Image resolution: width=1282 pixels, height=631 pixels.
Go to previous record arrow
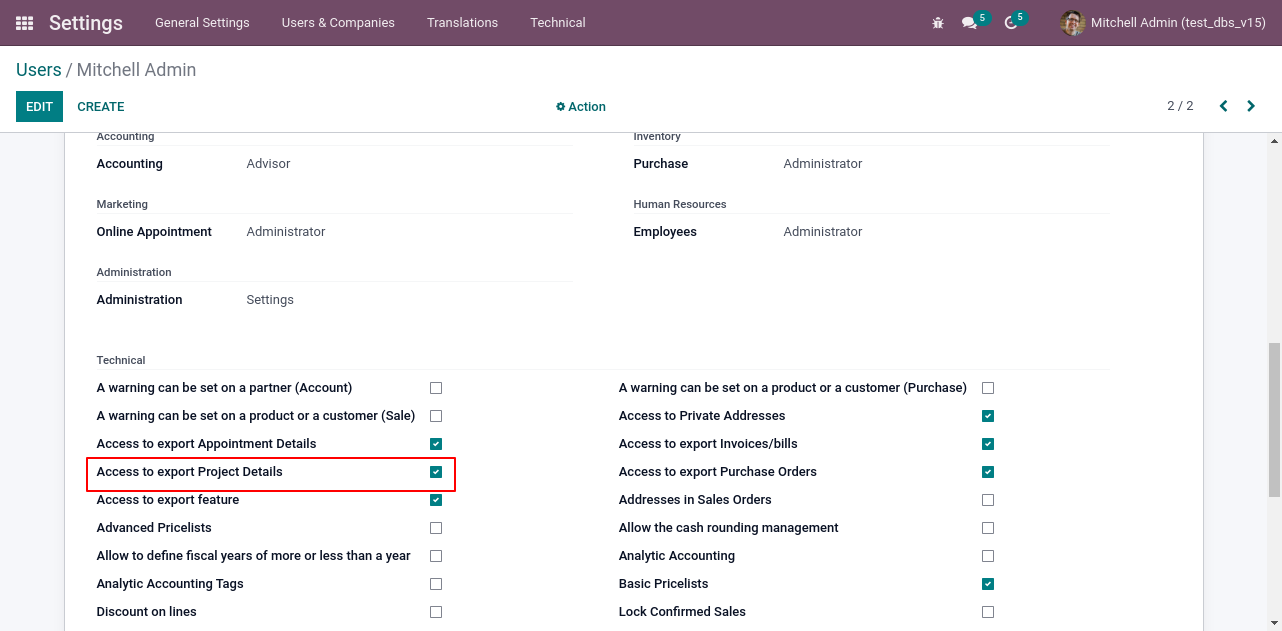tap(1223, 106)
